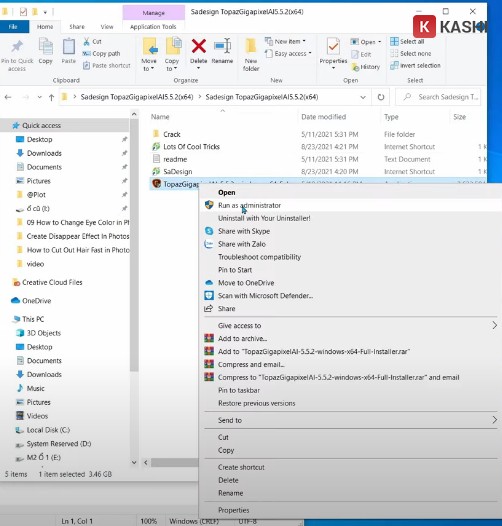Select the Crack folder
Viewport: 502px width, 526px height.
[172, 134]
